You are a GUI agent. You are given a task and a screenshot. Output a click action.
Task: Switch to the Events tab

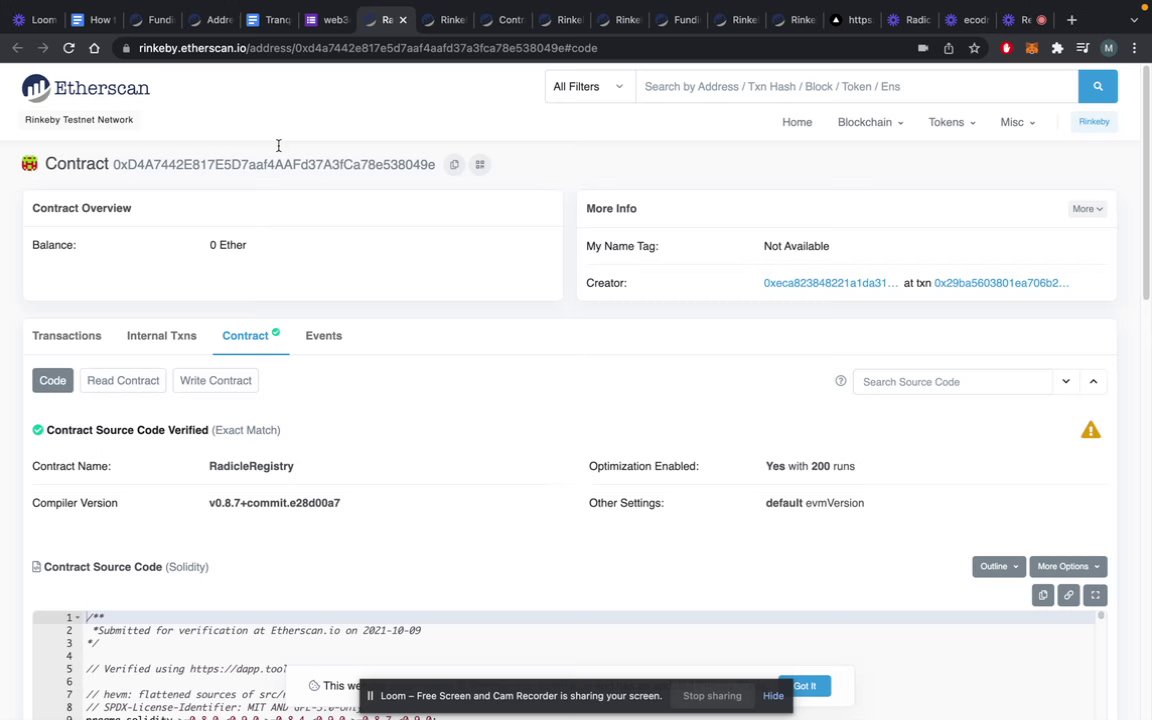[x=324, y=336]
